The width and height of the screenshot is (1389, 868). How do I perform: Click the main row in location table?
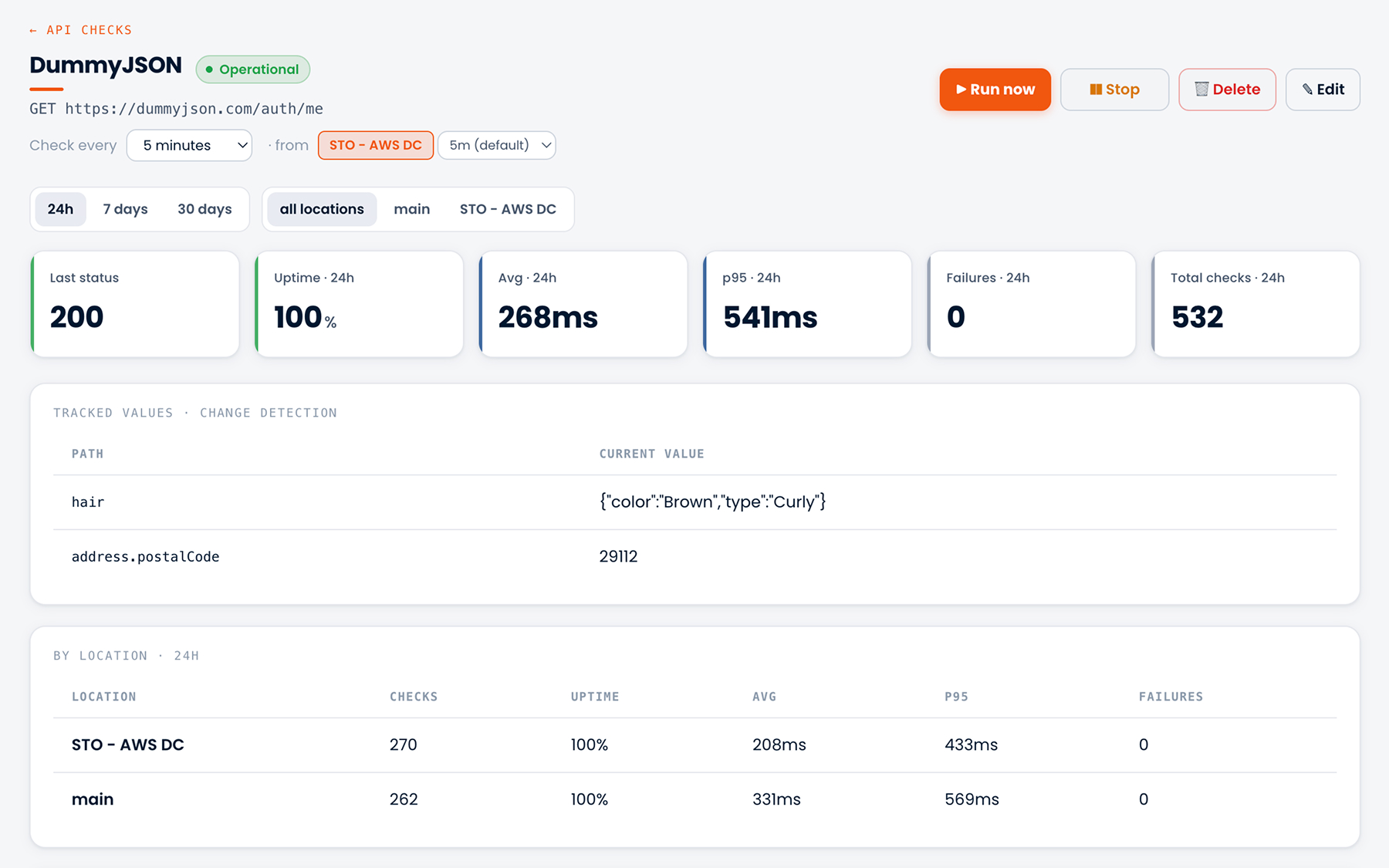coord(694,799)
